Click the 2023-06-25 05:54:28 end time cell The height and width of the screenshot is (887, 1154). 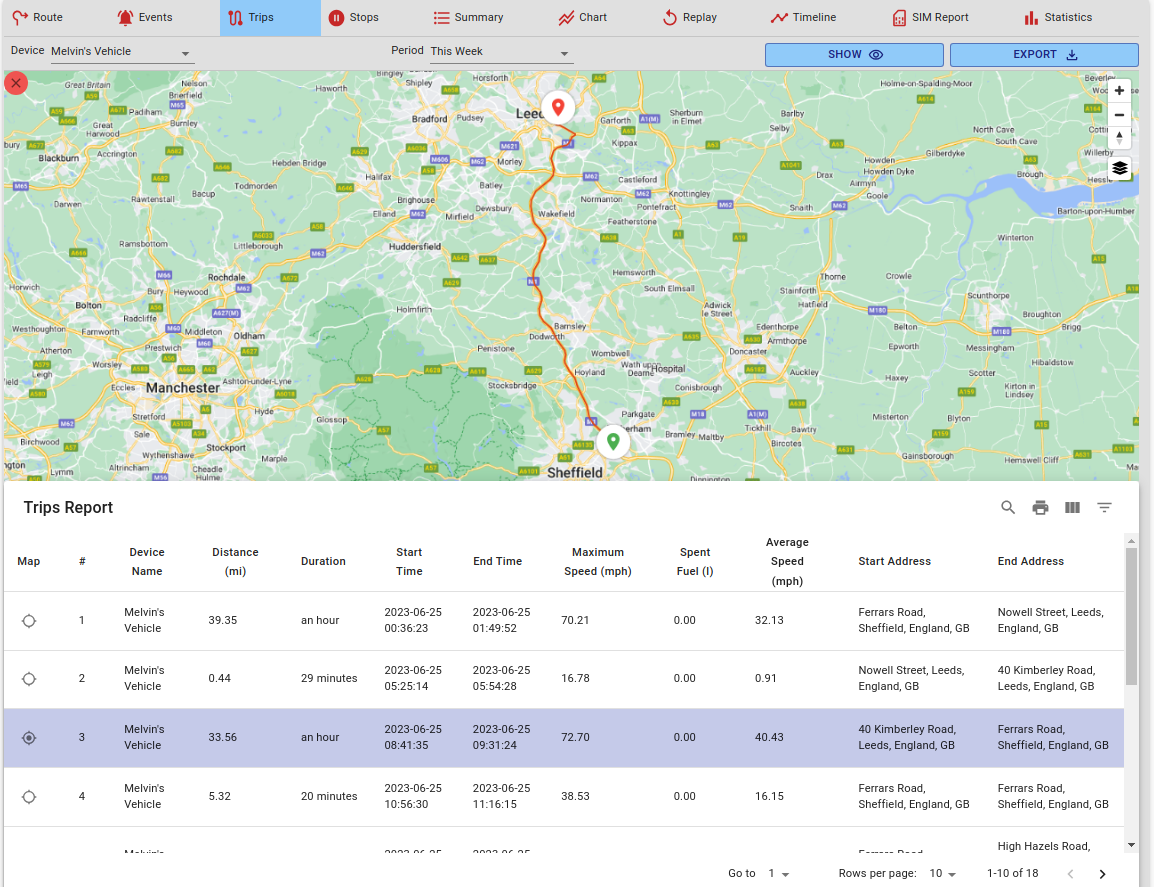tap(501, 679)
